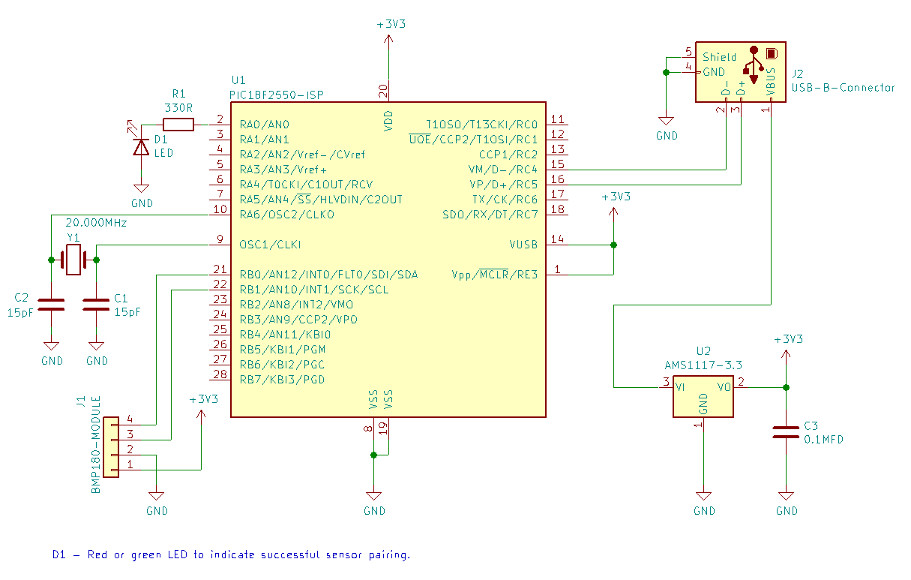Click the blue D1 LED note text

coord(231,554)
